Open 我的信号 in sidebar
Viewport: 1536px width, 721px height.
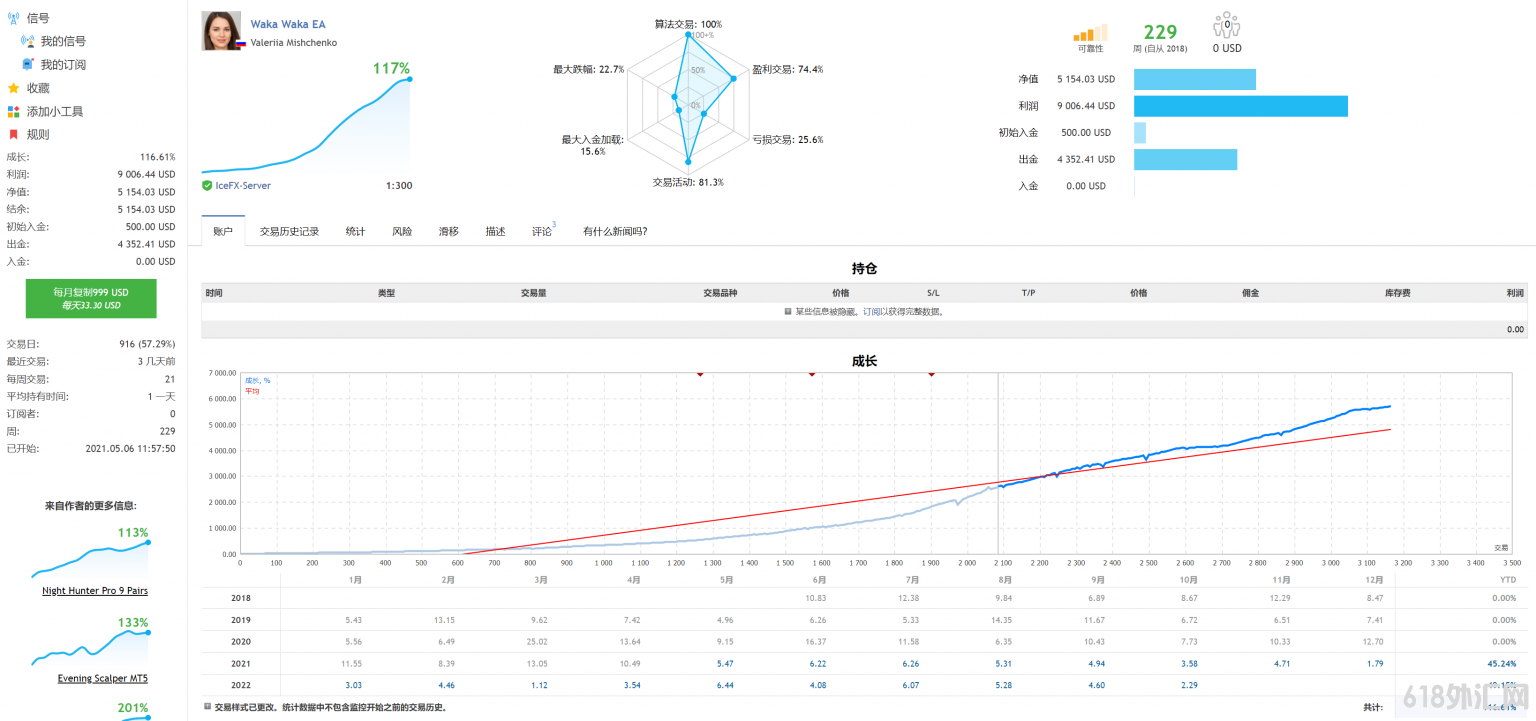pos(63,41)
